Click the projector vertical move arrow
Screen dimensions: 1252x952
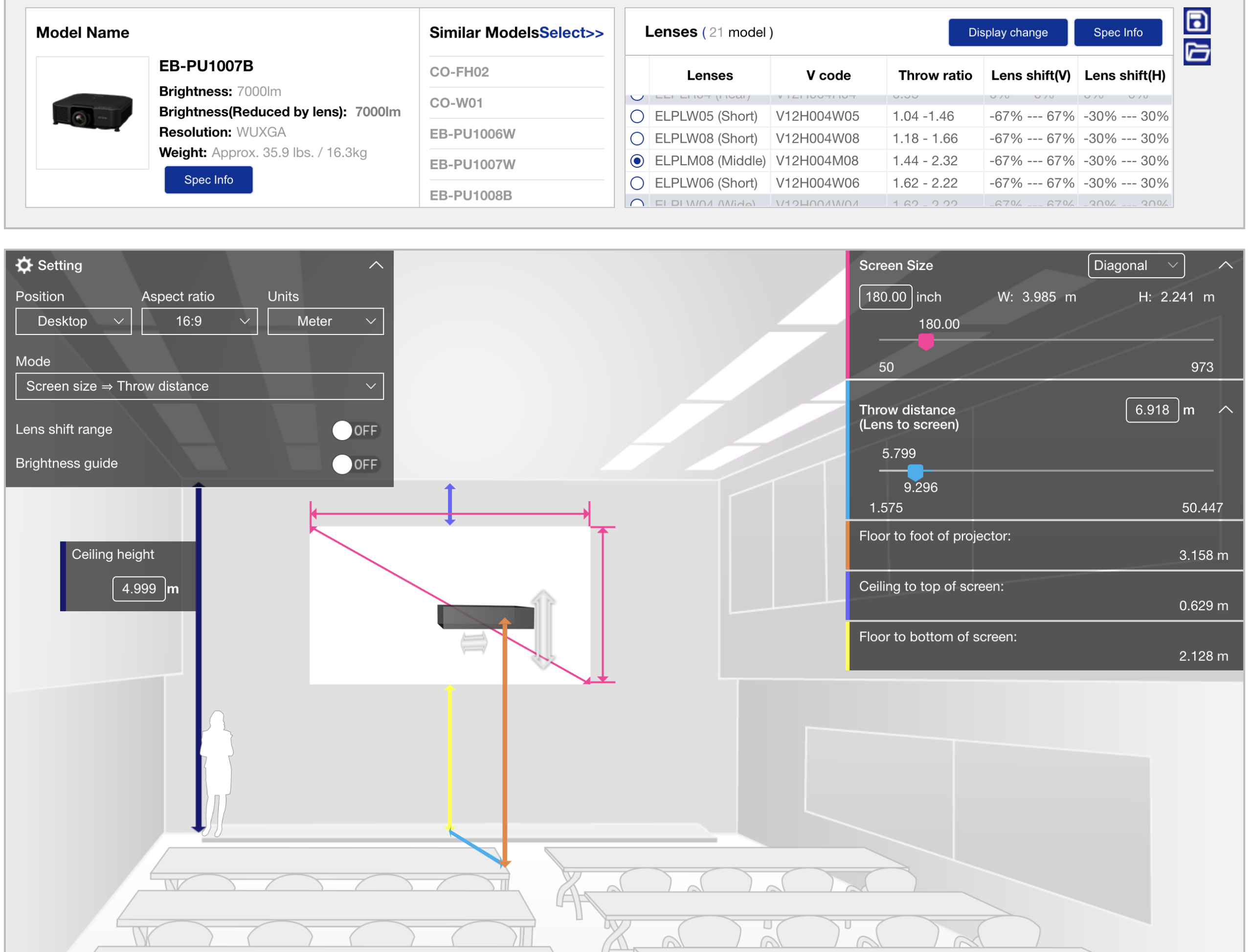click(x=543, y=630)
